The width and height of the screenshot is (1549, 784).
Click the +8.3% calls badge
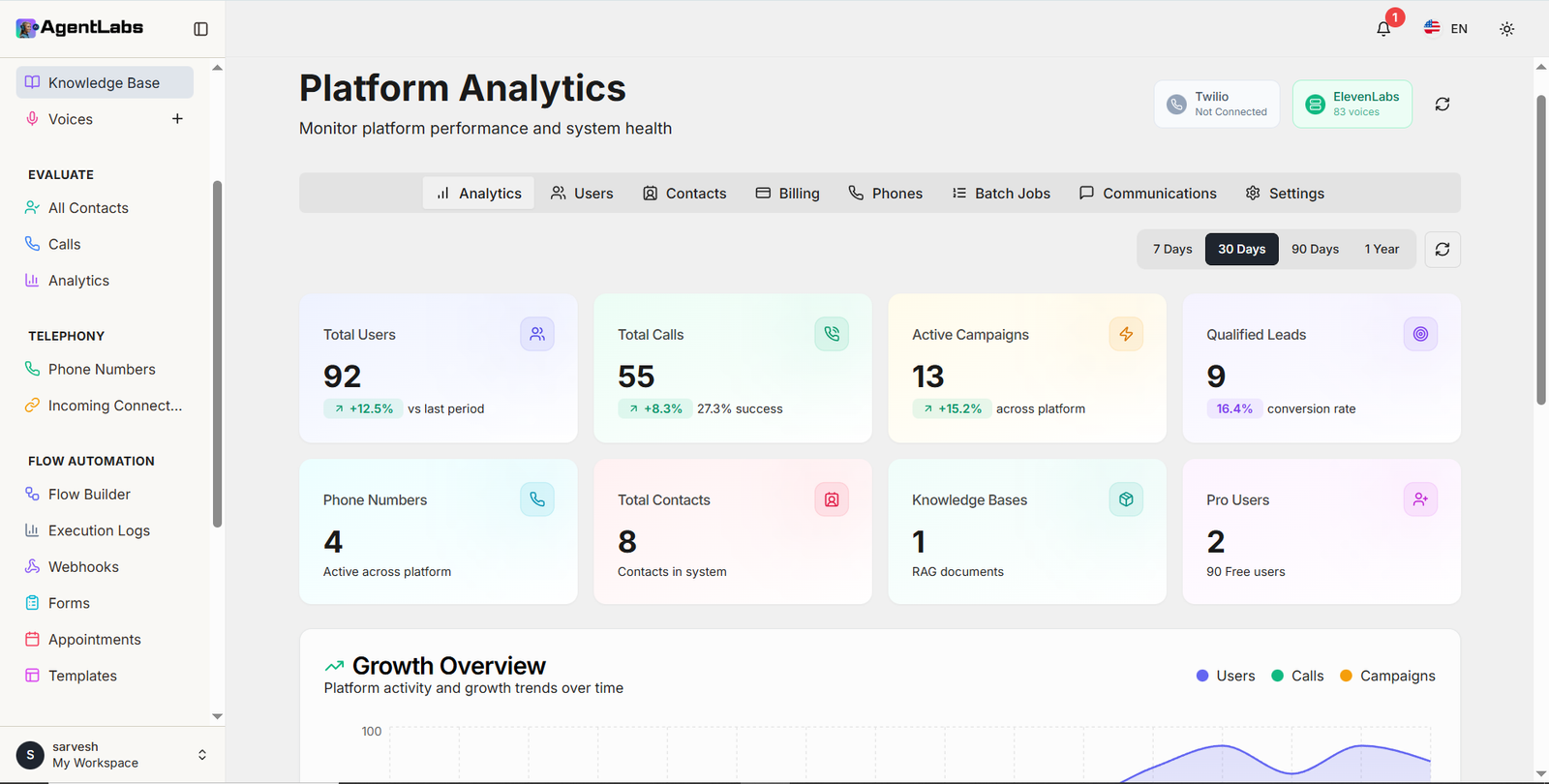pyautogui.click(x=653, y=408)
